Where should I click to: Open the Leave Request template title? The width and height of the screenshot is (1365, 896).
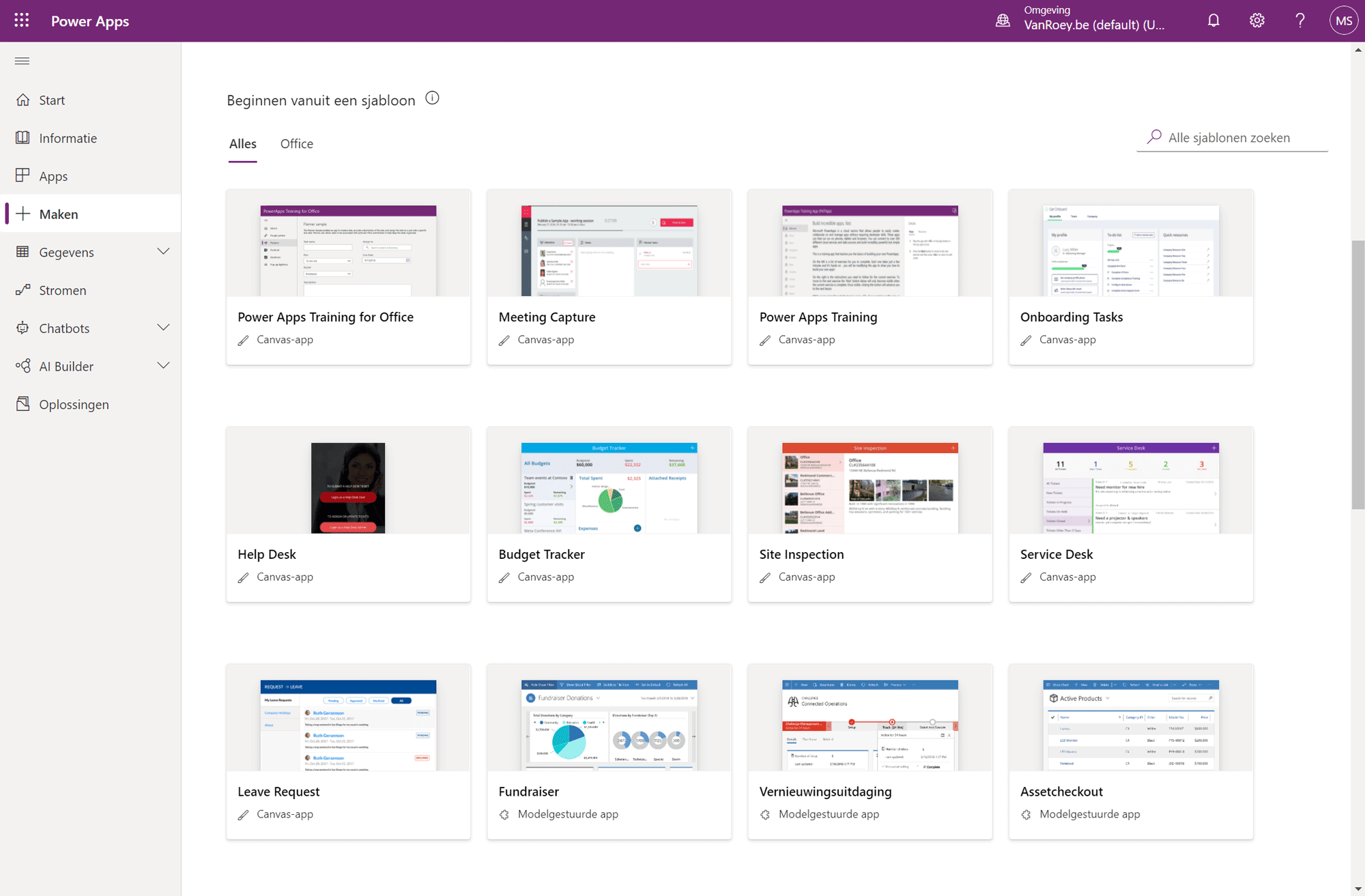coord(278,792)
